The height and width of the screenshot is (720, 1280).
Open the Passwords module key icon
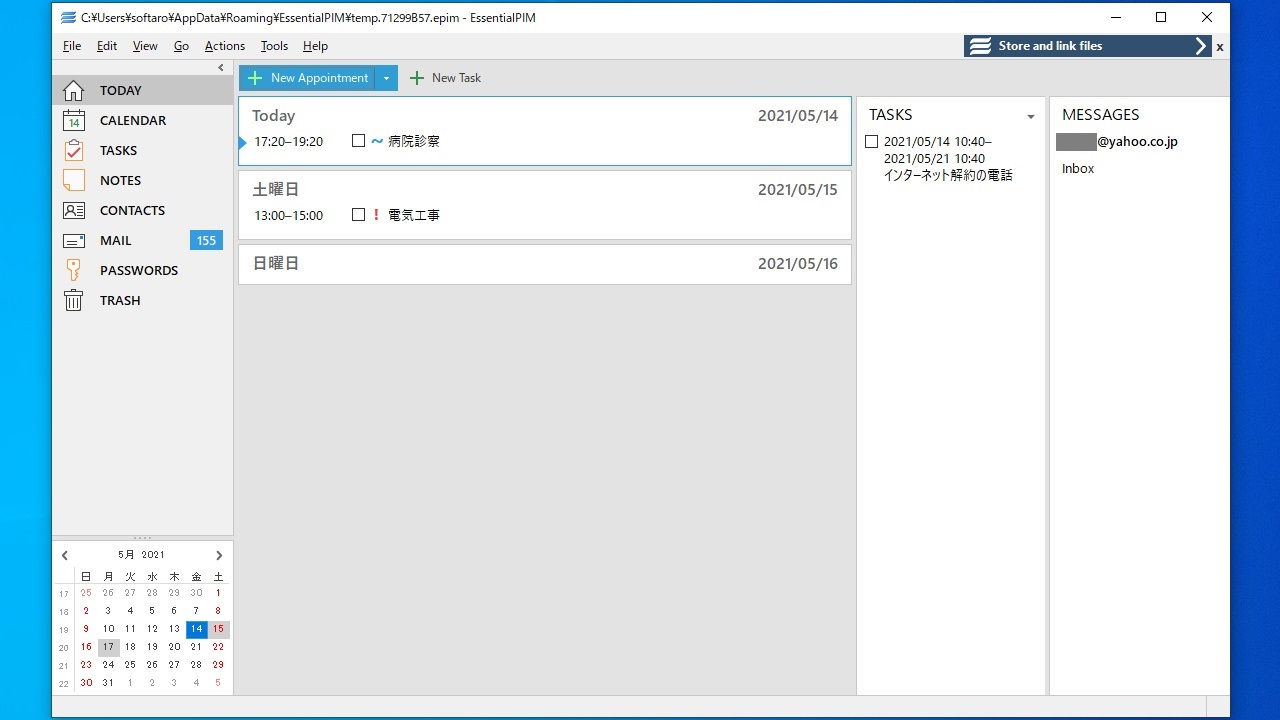tap(74, 270)
